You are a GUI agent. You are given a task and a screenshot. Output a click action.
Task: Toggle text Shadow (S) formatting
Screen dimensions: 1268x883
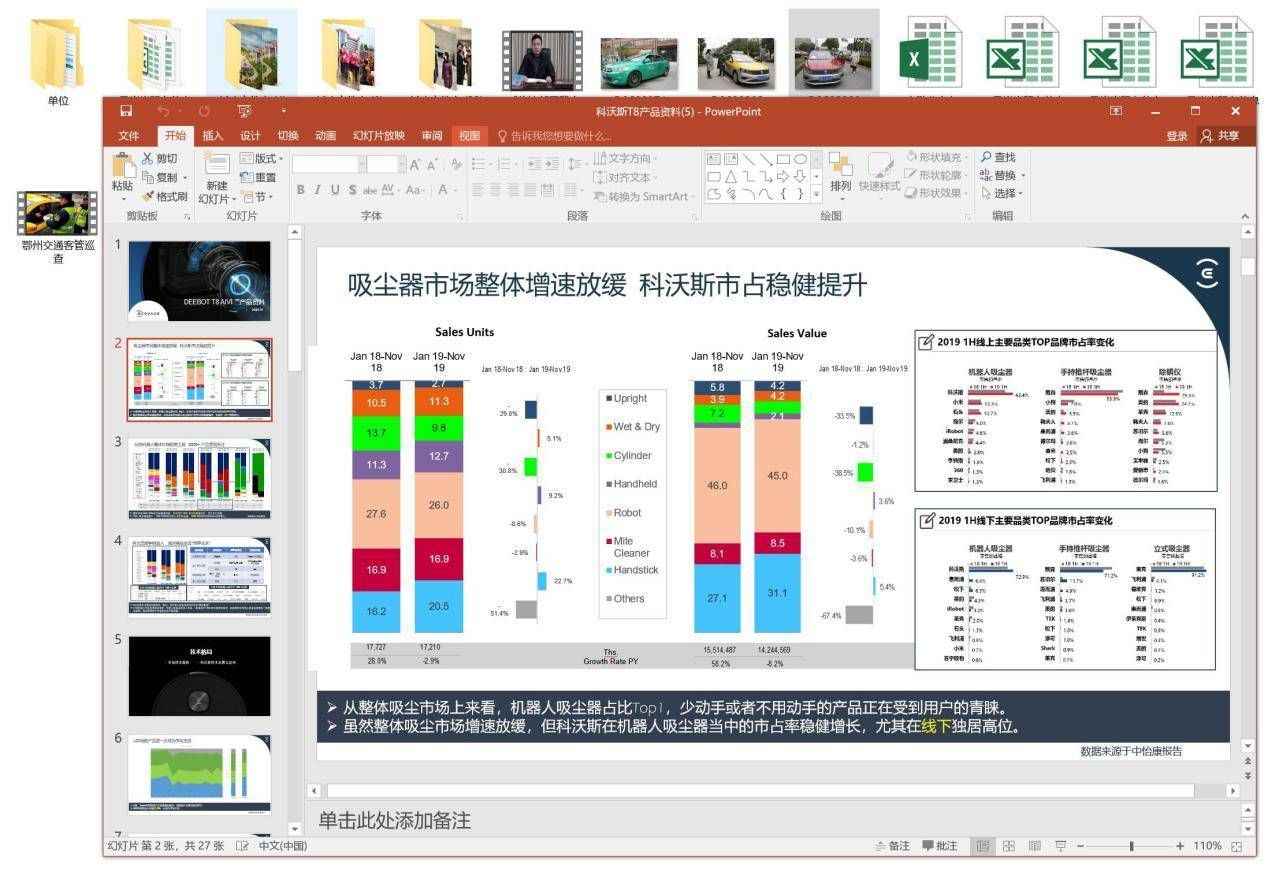tap(351, 190)
